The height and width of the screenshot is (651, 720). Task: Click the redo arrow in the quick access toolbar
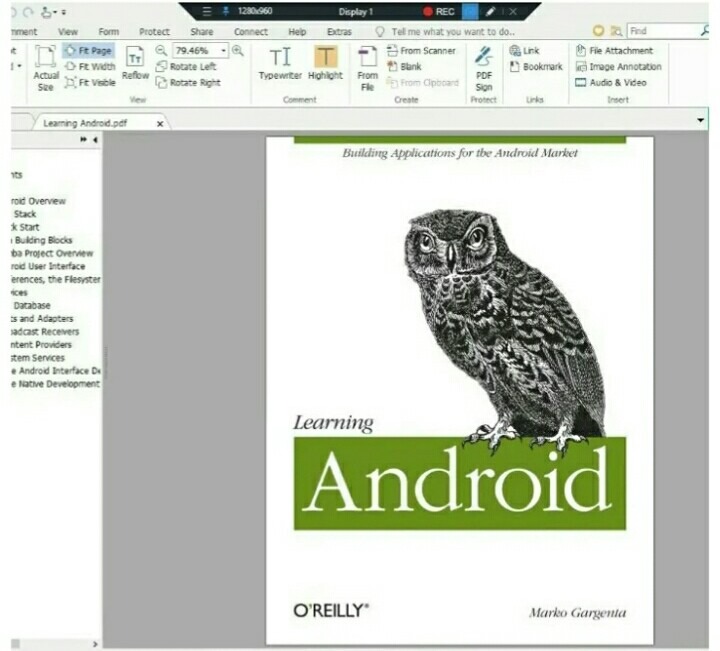click(x=28, y=12)
